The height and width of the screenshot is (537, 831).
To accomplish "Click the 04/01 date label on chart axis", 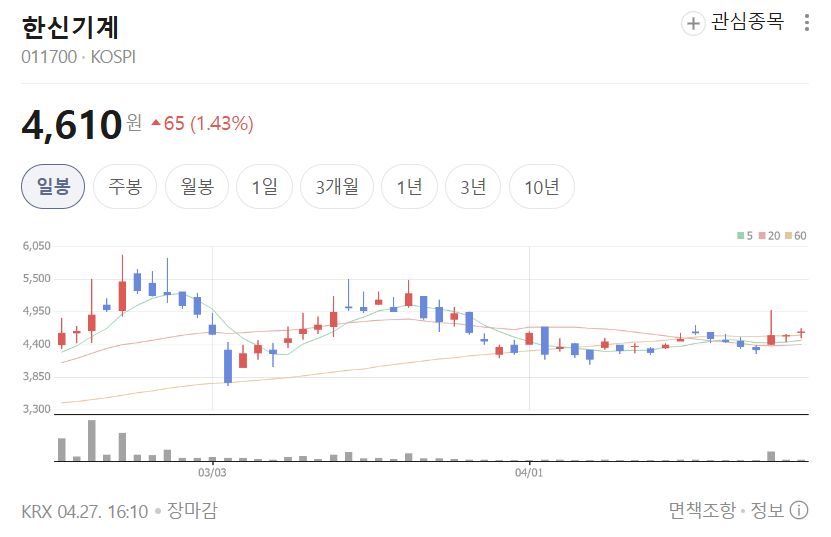I will [529, 472].
